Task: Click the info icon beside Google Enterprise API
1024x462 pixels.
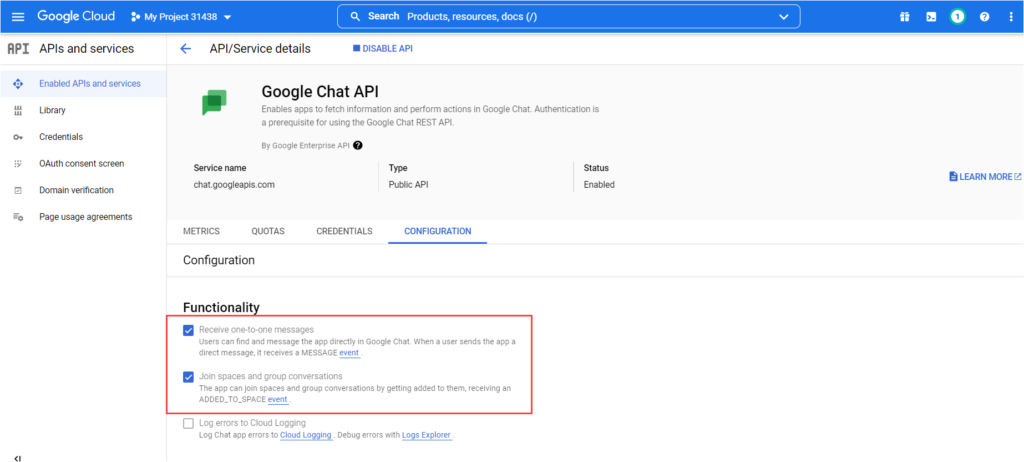Action: [358, 145]
